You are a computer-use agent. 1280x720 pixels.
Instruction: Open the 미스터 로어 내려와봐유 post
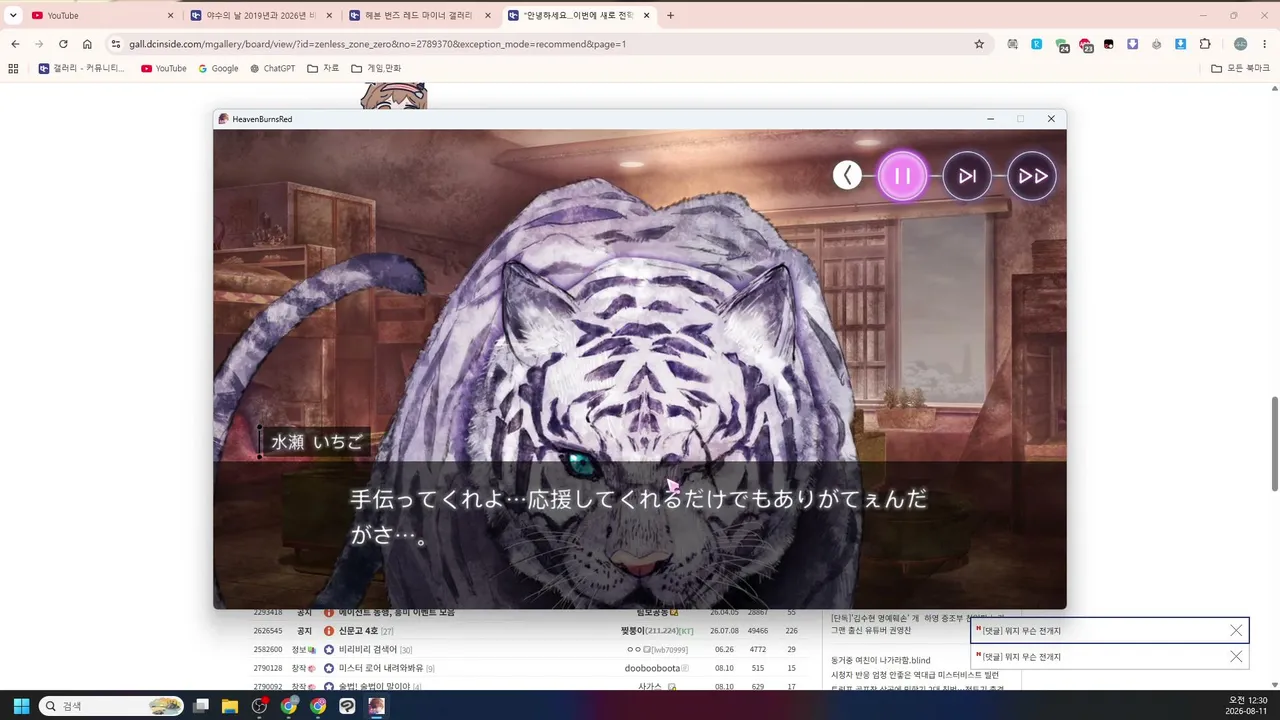(x=381, y=668)
